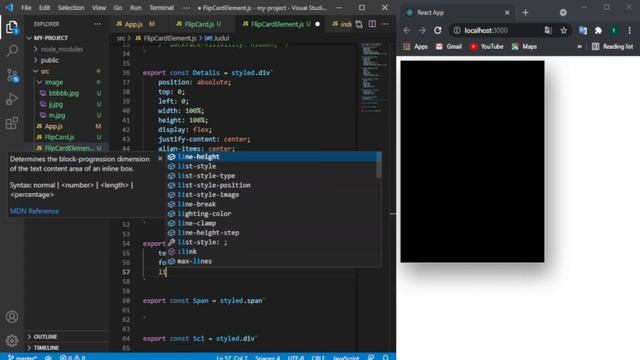
Task: Open the Search view in activity bar
Action: point(12,51)
